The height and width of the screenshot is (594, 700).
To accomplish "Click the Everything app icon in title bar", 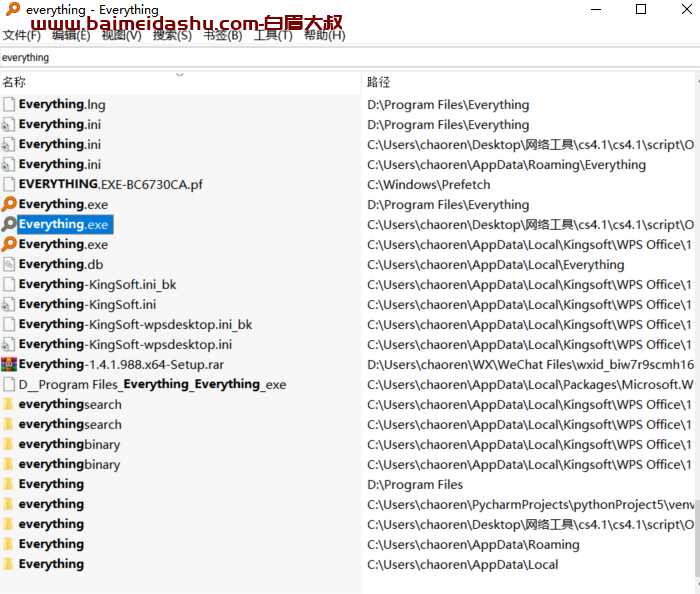I will 13,9.
